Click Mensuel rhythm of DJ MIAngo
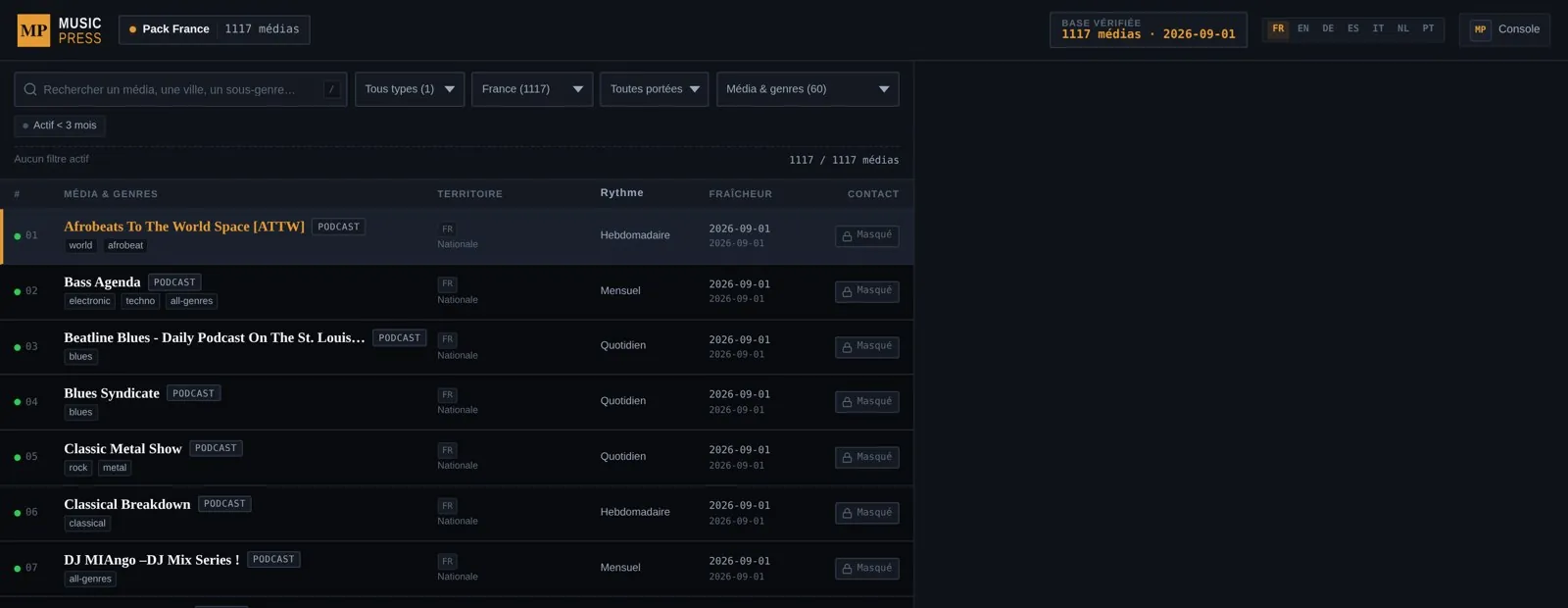The image size is (1568, 608). coord(620,568)
